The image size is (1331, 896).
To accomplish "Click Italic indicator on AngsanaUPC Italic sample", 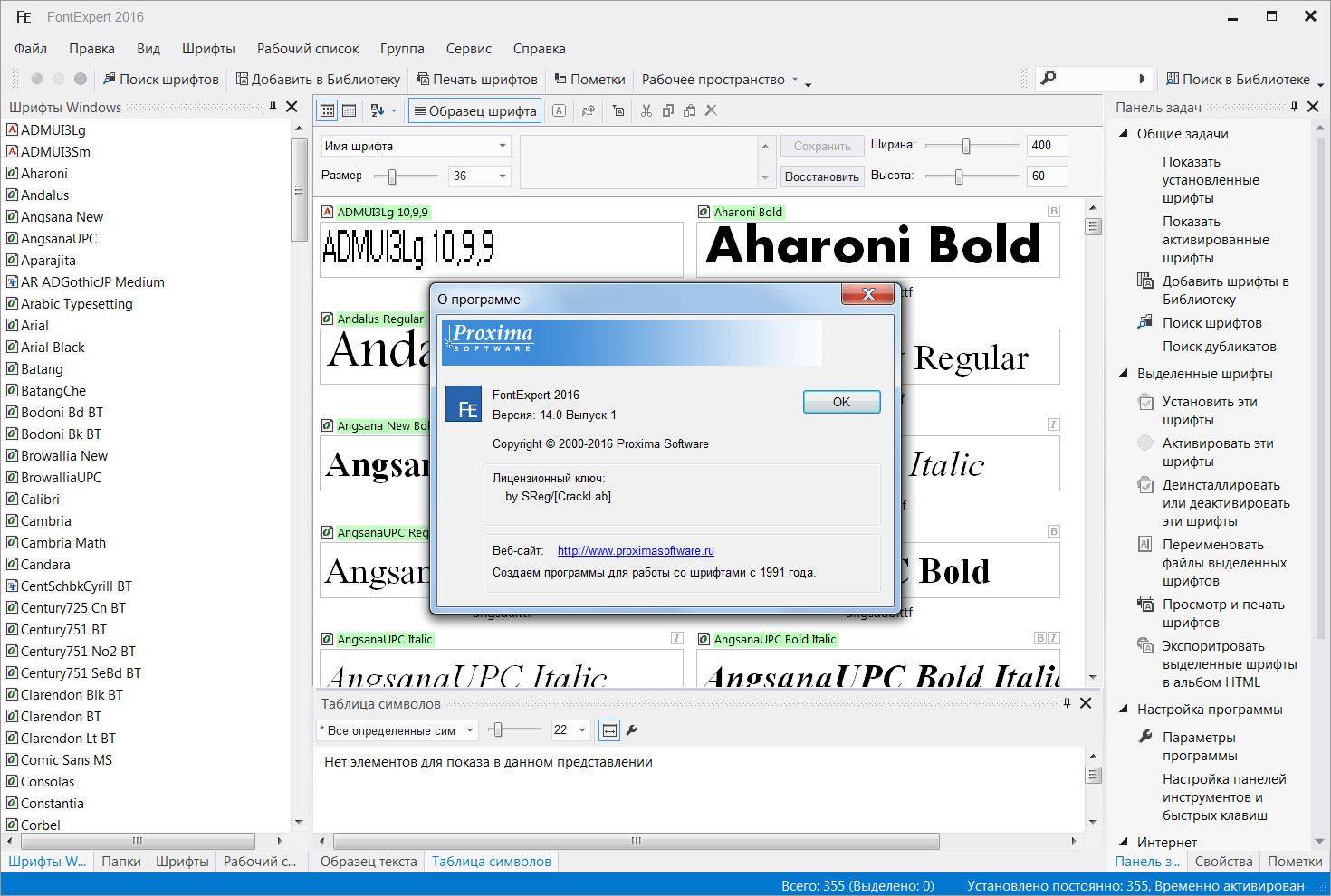I will pyautogui.click(x=676, y=638).
